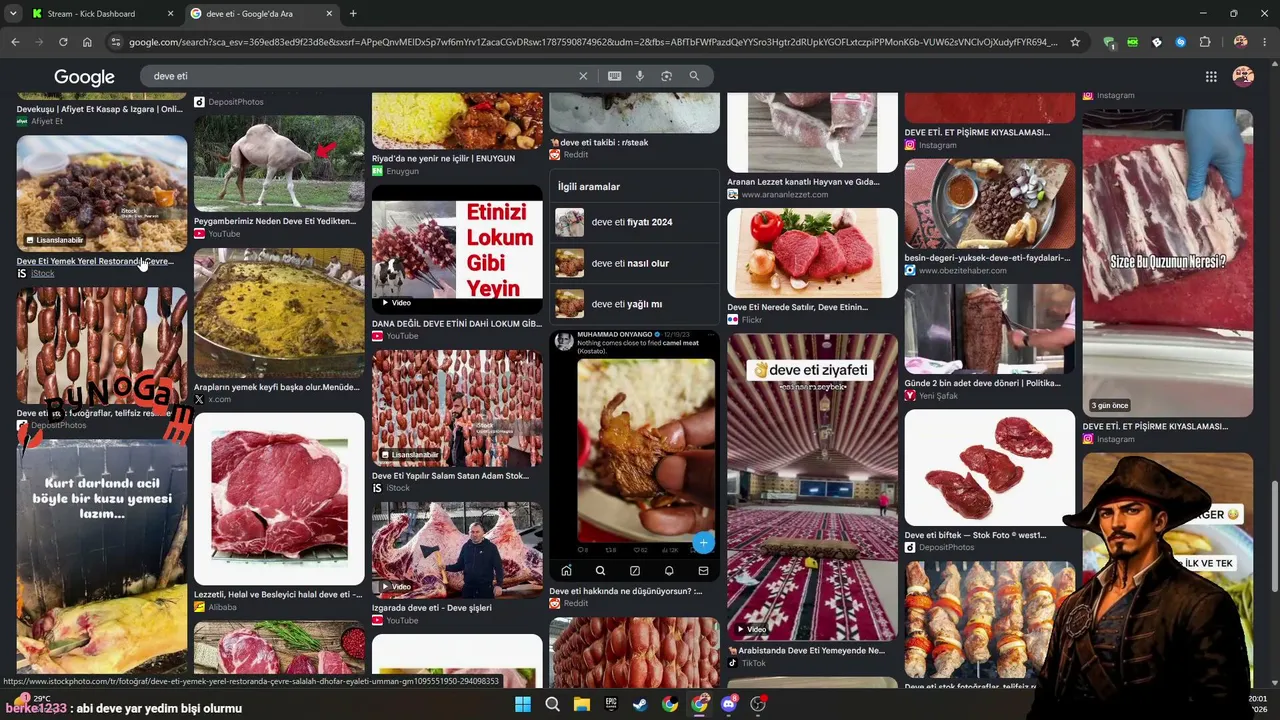This screenshot has height=720, width=1280.
Task: Open the Kurt darlandı acil kuzu yemesi image
Action: click(x=101, y=558)
